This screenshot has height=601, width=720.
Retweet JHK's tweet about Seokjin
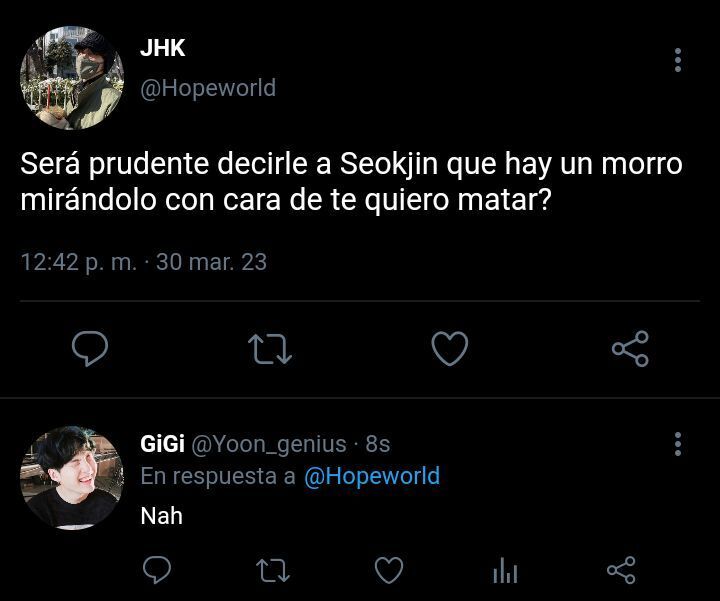coord(270,349)
